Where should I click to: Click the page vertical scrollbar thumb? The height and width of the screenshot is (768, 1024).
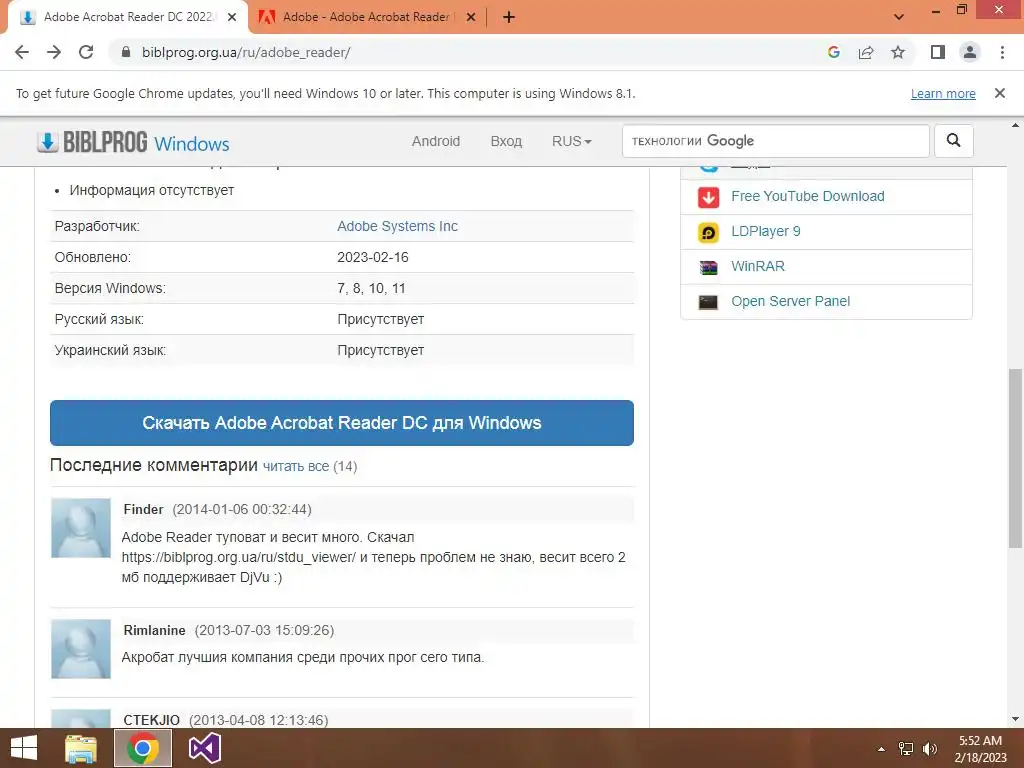1015,458
